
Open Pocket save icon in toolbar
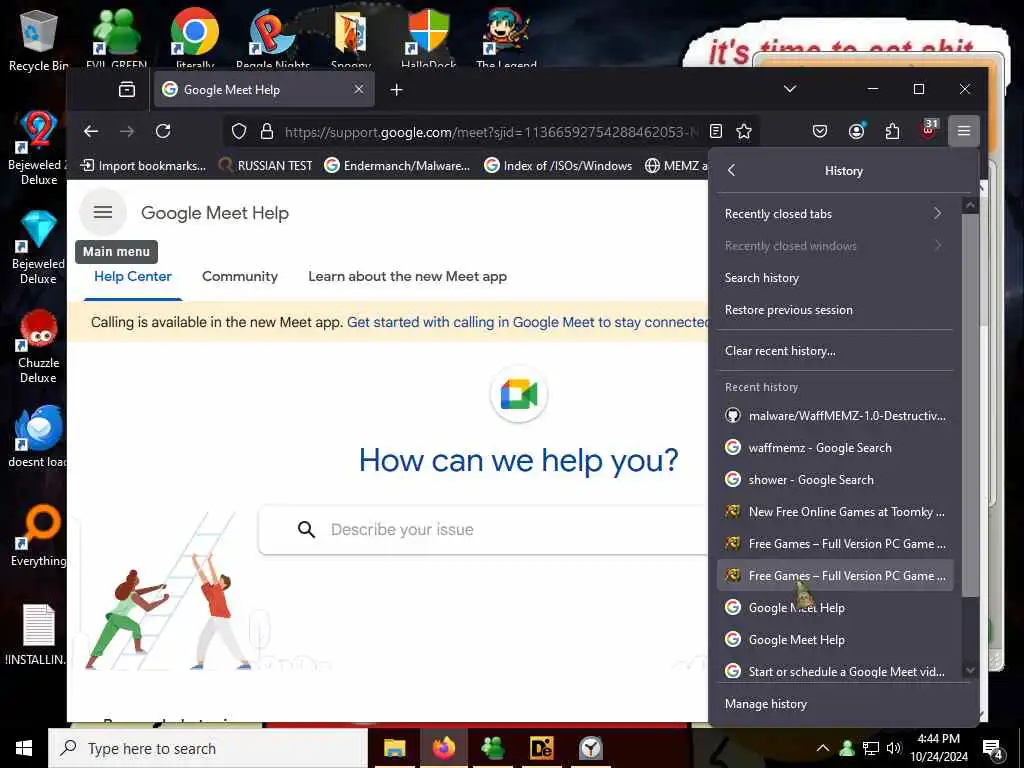click(820, 131)
